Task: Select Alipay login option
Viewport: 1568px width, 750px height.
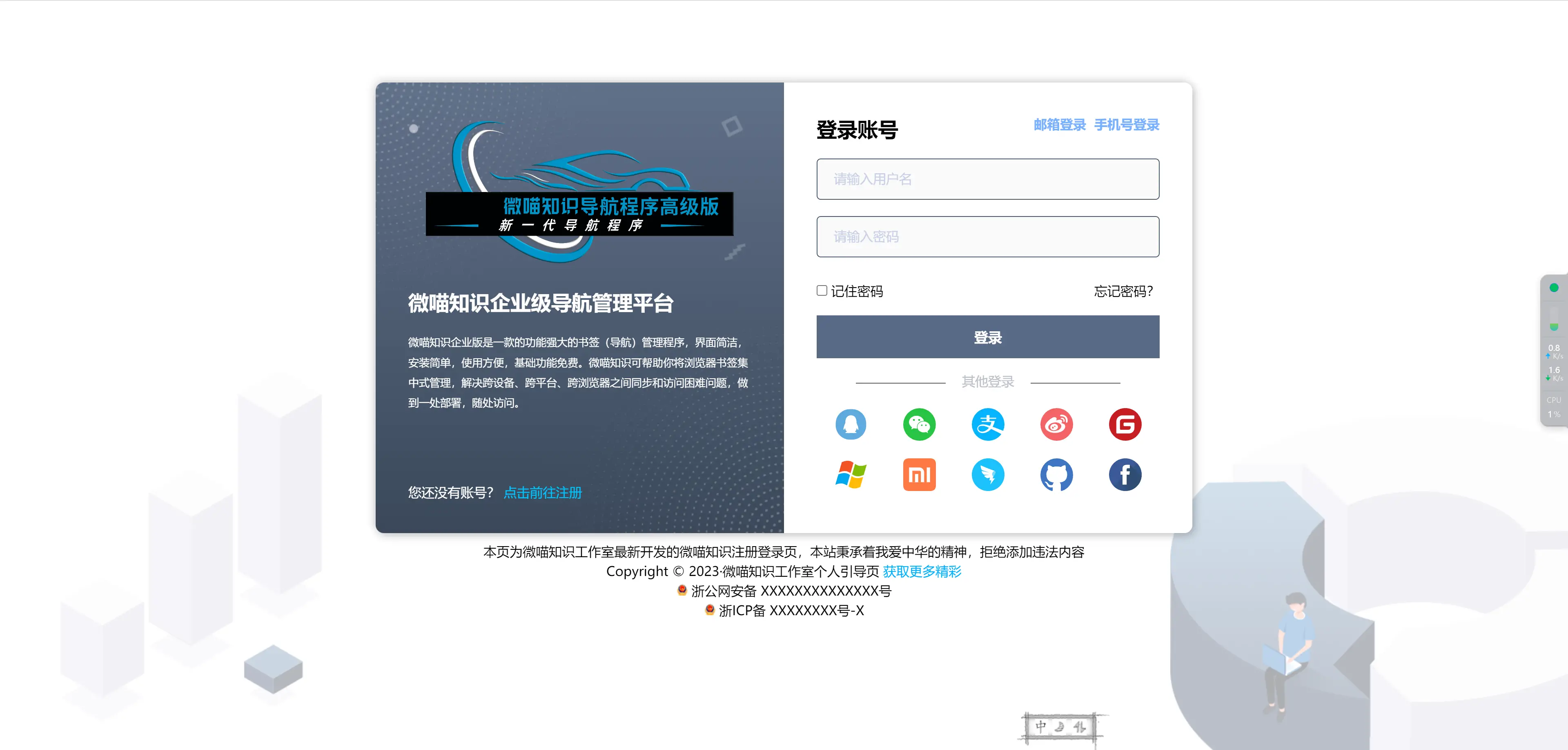Action: (987, 425)
